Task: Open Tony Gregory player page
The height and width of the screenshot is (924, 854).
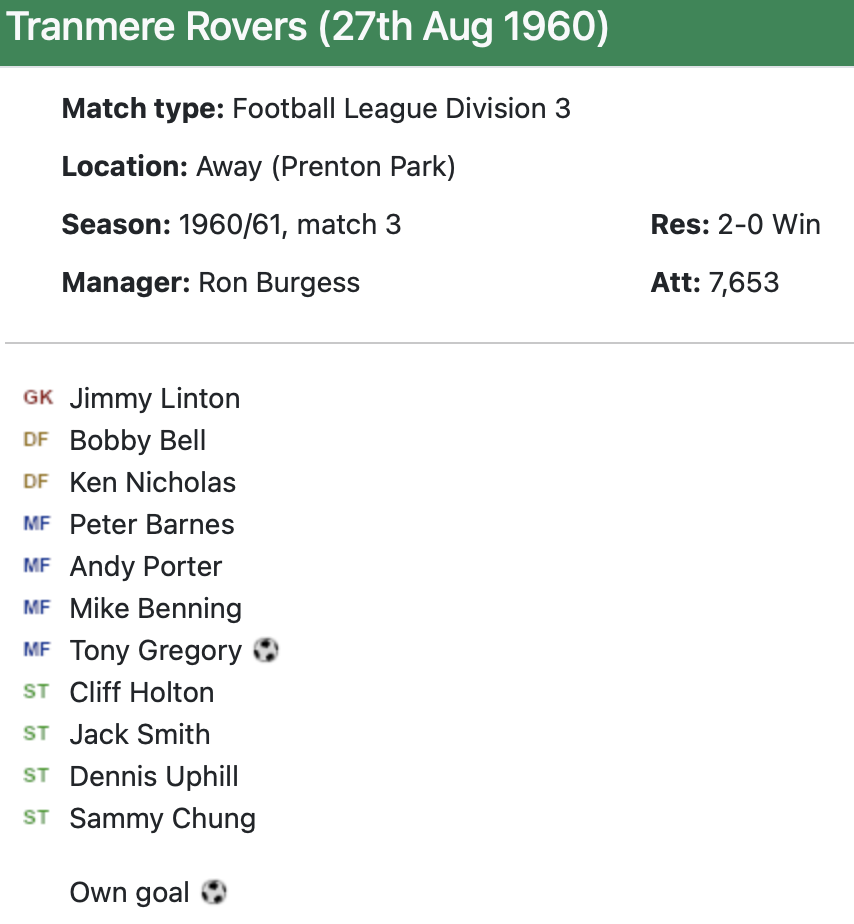Action: tap(156, 651)
